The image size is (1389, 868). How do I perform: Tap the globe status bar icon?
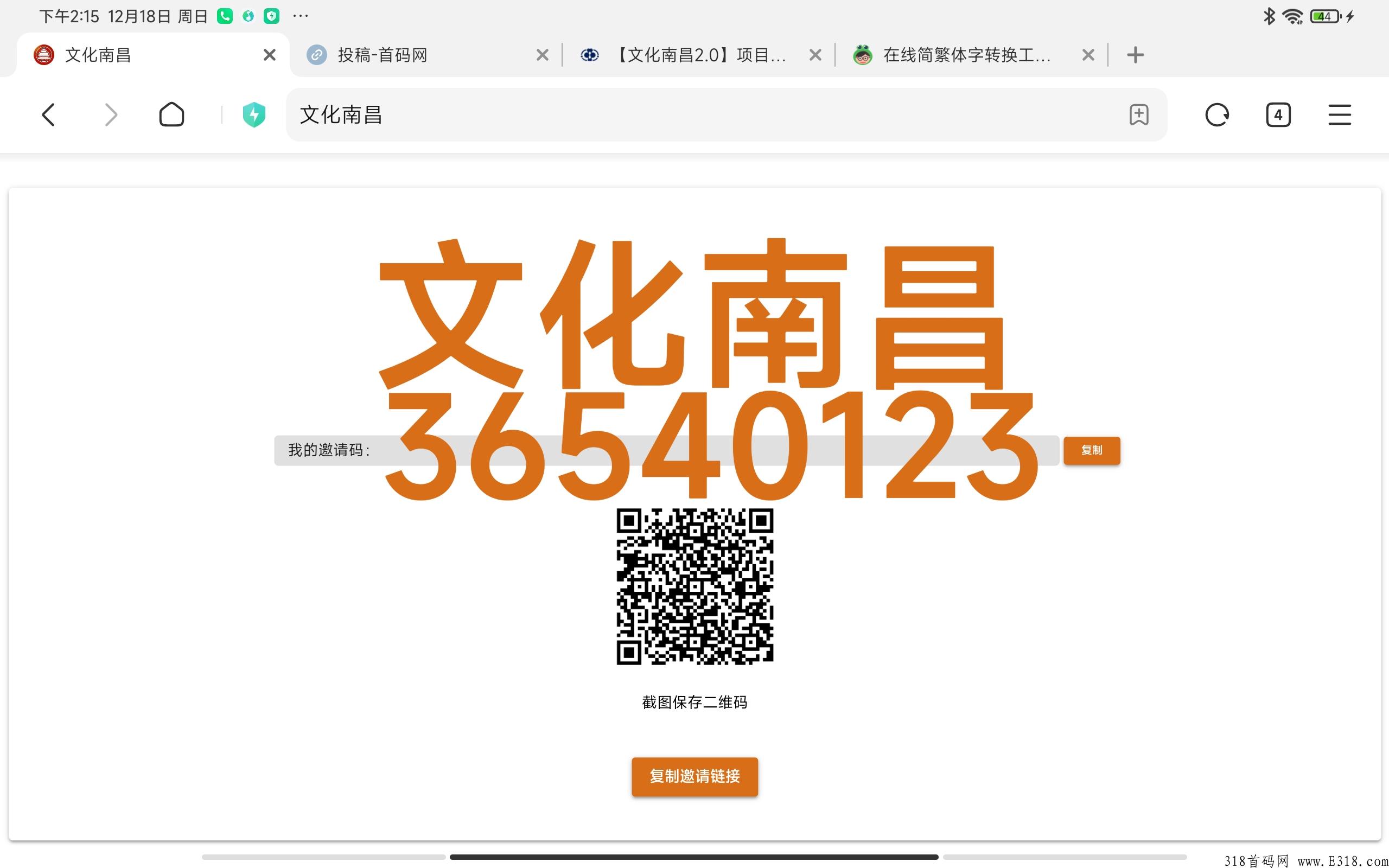[248, 16]
